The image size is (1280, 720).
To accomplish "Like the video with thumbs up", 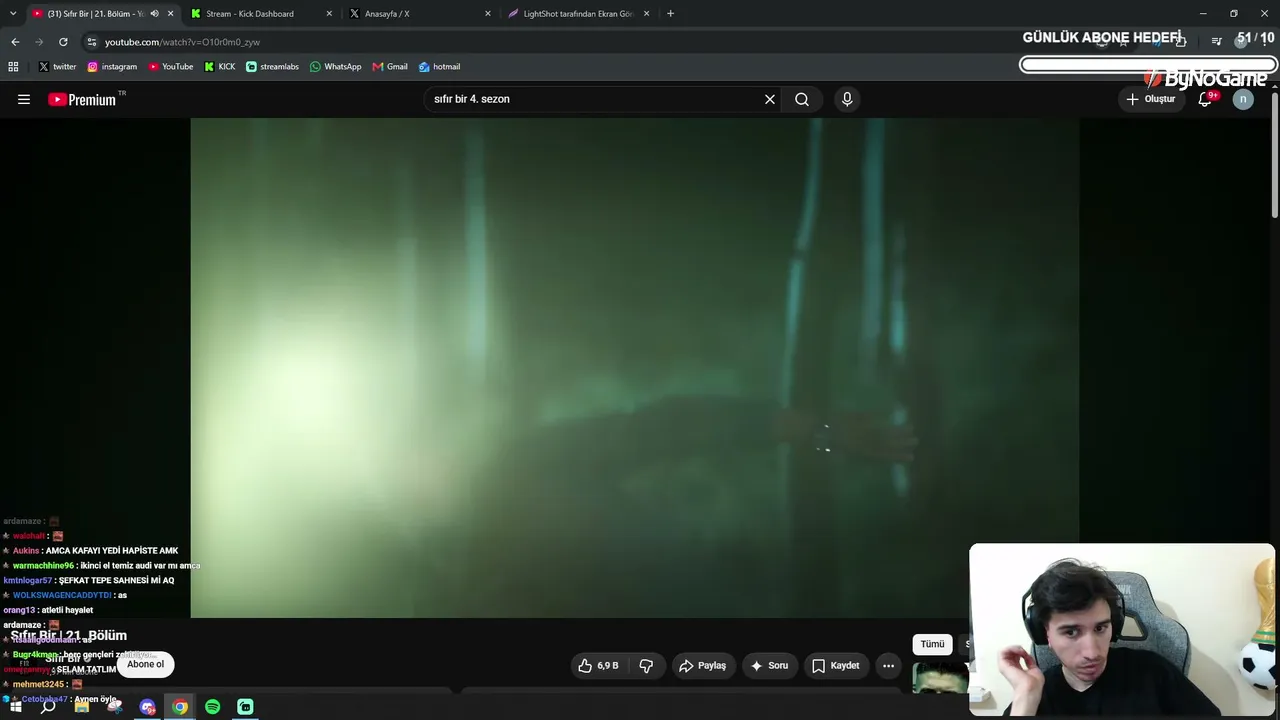I will (x=598, y=665).
